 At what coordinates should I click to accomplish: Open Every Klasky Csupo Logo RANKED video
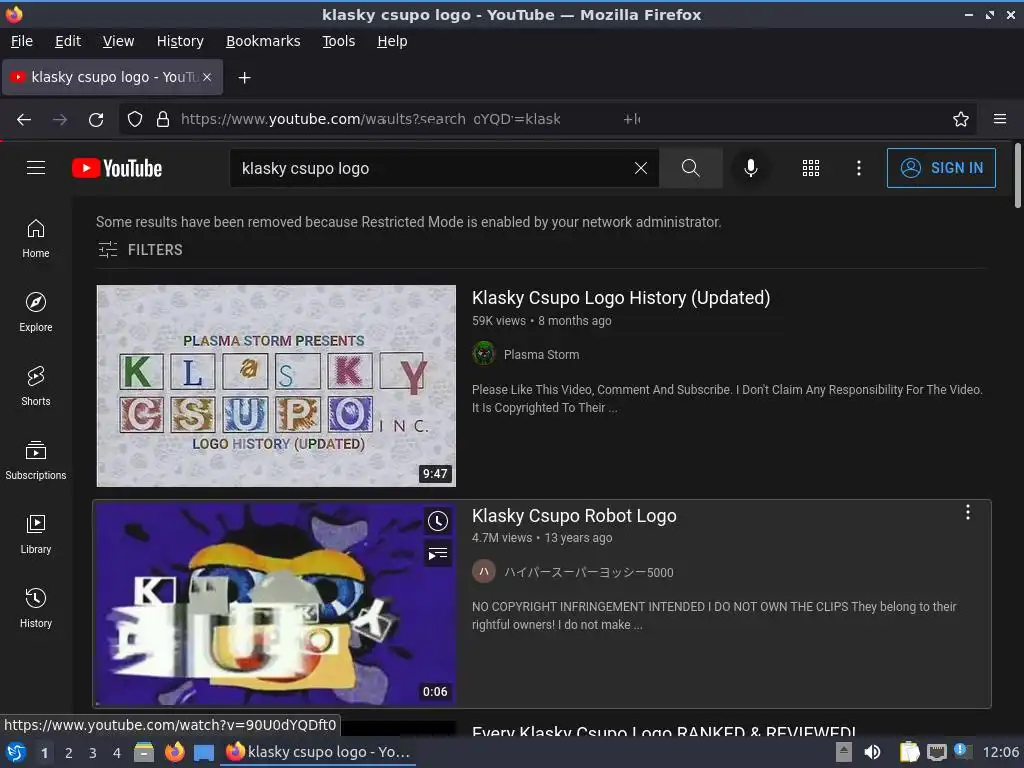(664, 731)
